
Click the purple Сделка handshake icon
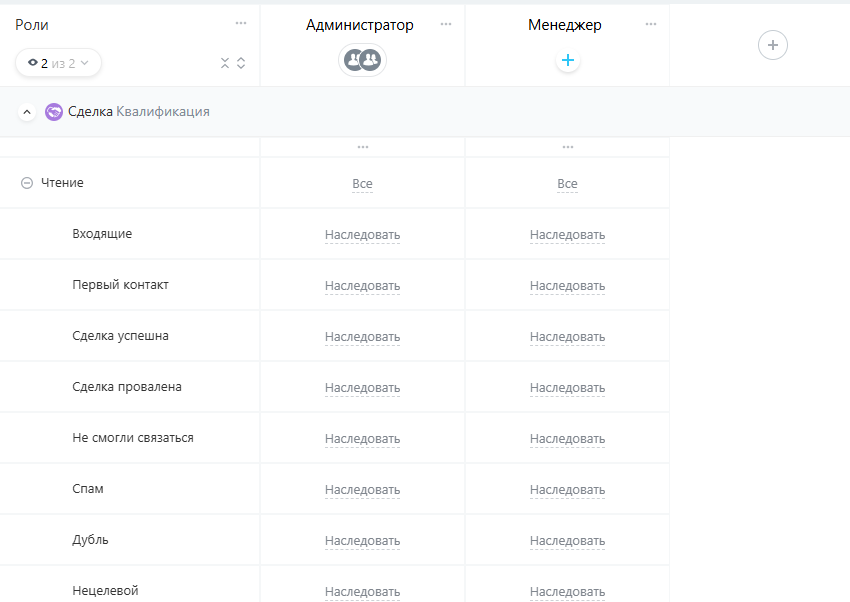click(x=54, y=112)
